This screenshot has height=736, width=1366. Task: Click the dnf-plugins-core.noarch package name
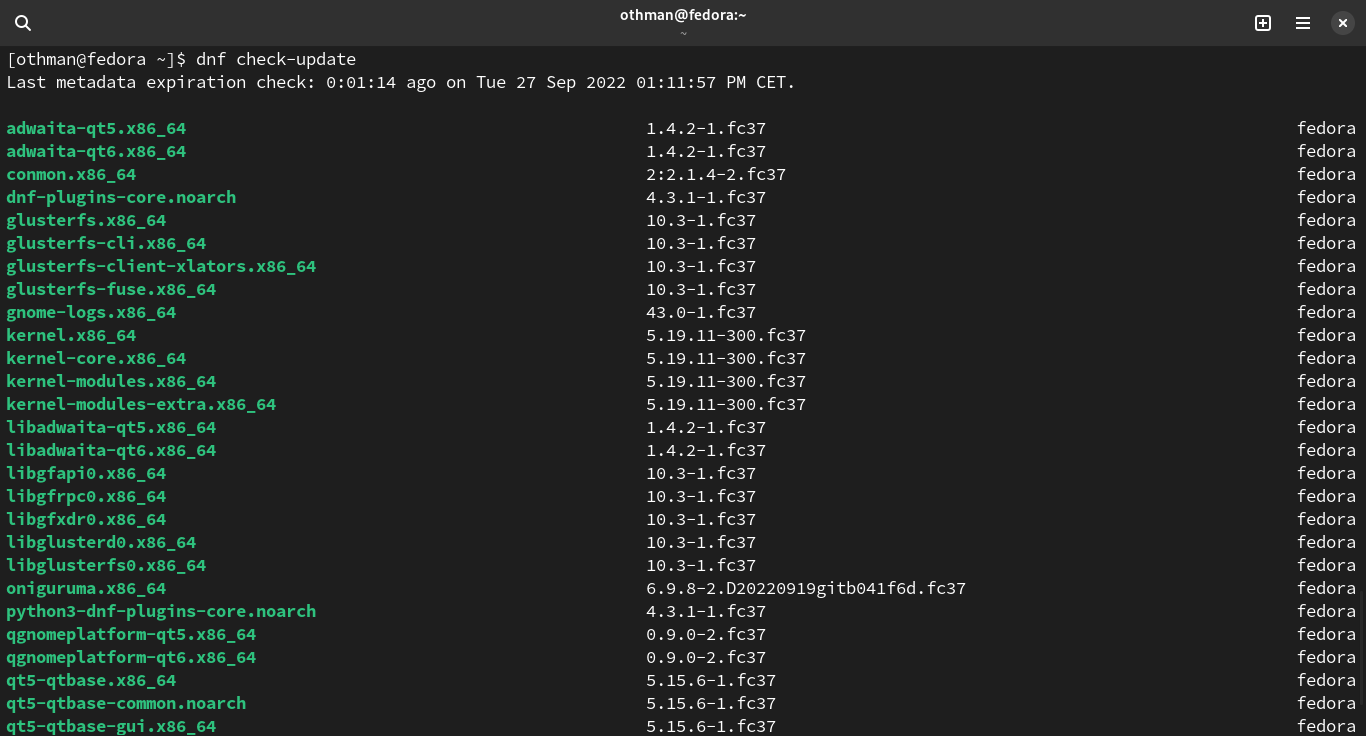(x=121, y=197)
